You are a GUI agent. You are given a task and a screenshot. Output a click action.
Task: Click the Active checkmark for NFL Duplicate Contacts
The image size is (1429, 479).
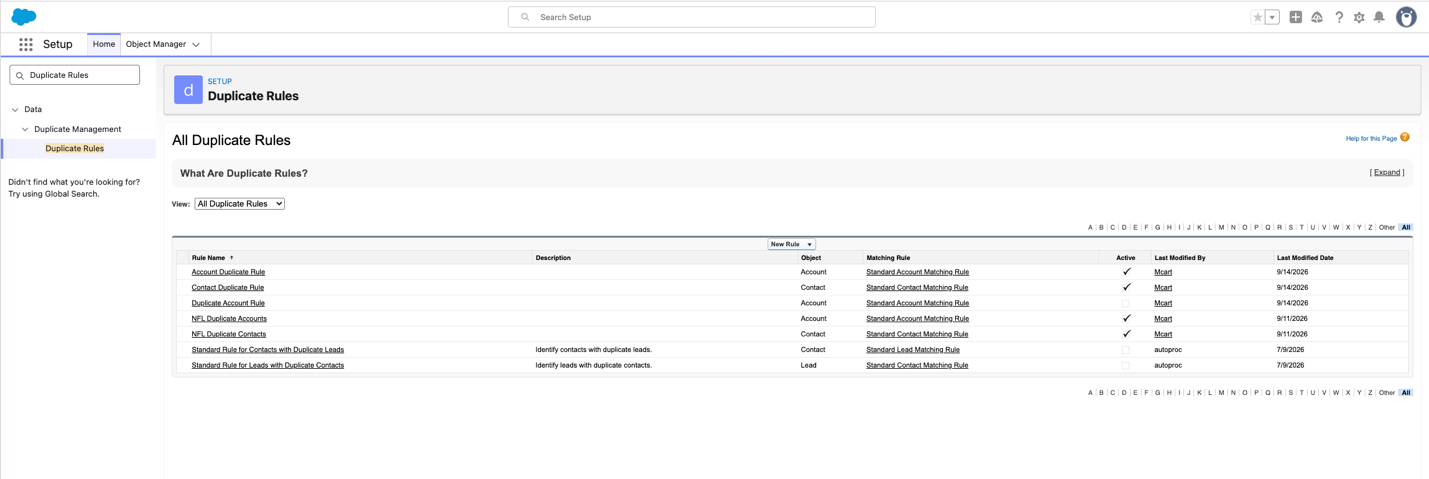point(1126,334)
